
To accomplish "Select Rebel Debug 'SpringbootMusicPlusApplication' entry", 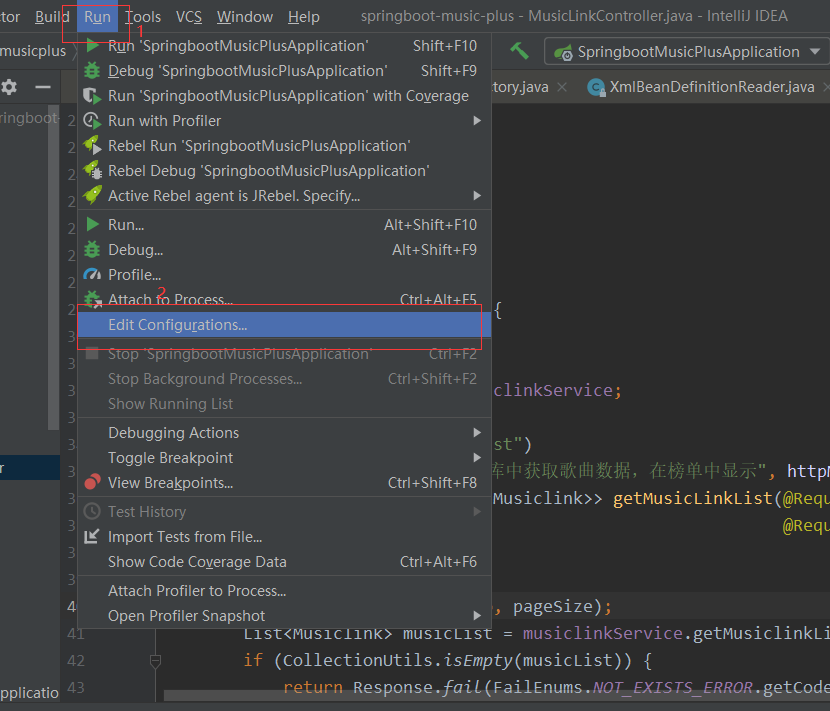I will coord(284,170).
